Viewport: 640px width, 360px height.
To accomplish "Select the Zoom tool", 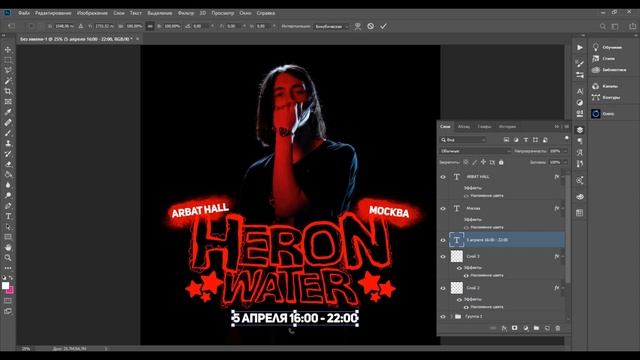I will tap(8, 258).
